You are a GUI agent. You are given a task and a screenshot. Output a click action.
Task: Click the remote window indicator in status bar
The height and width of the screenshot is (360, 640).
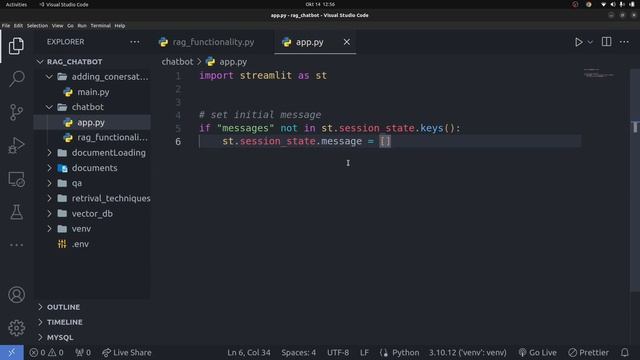[x=12, y=353]
